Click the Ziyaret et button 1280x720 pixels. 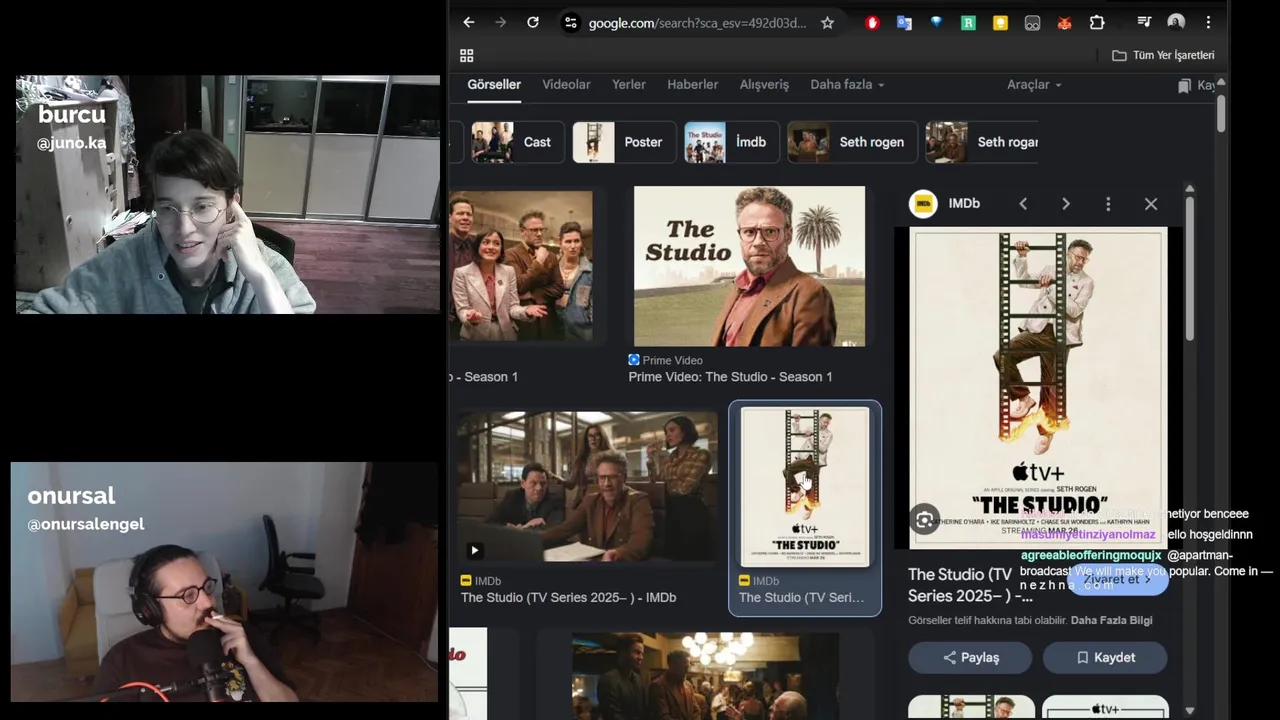1118,579
